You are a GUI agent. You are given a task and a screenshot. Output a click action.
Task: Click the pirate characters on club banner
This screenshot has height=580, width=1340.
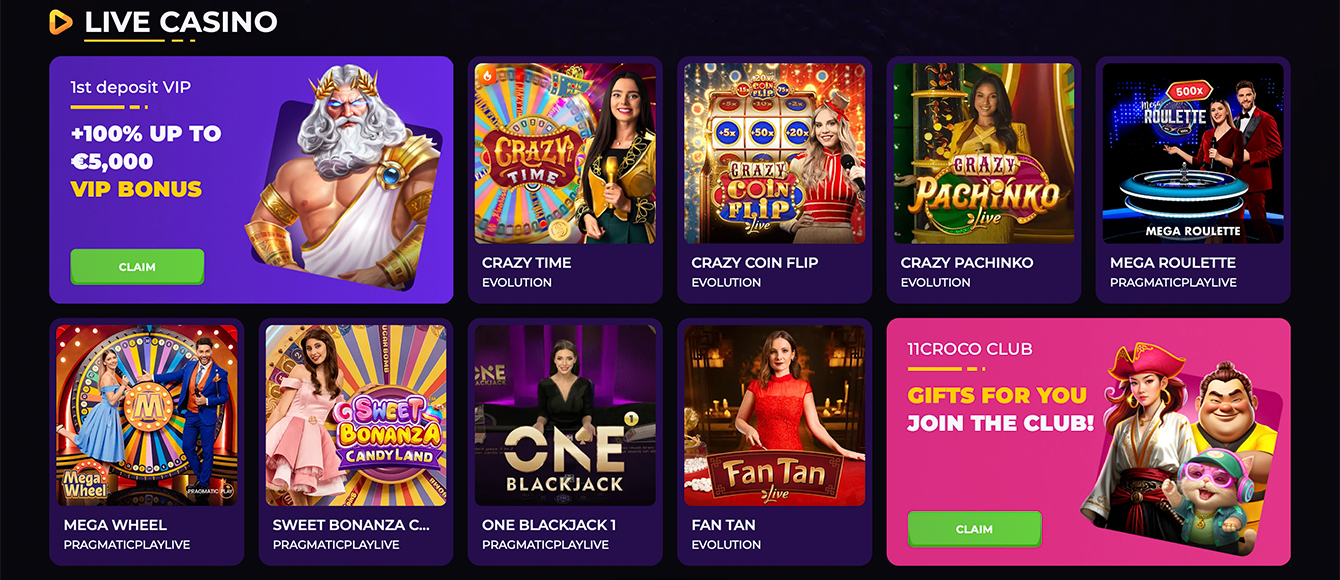(x=1185, y=440)
